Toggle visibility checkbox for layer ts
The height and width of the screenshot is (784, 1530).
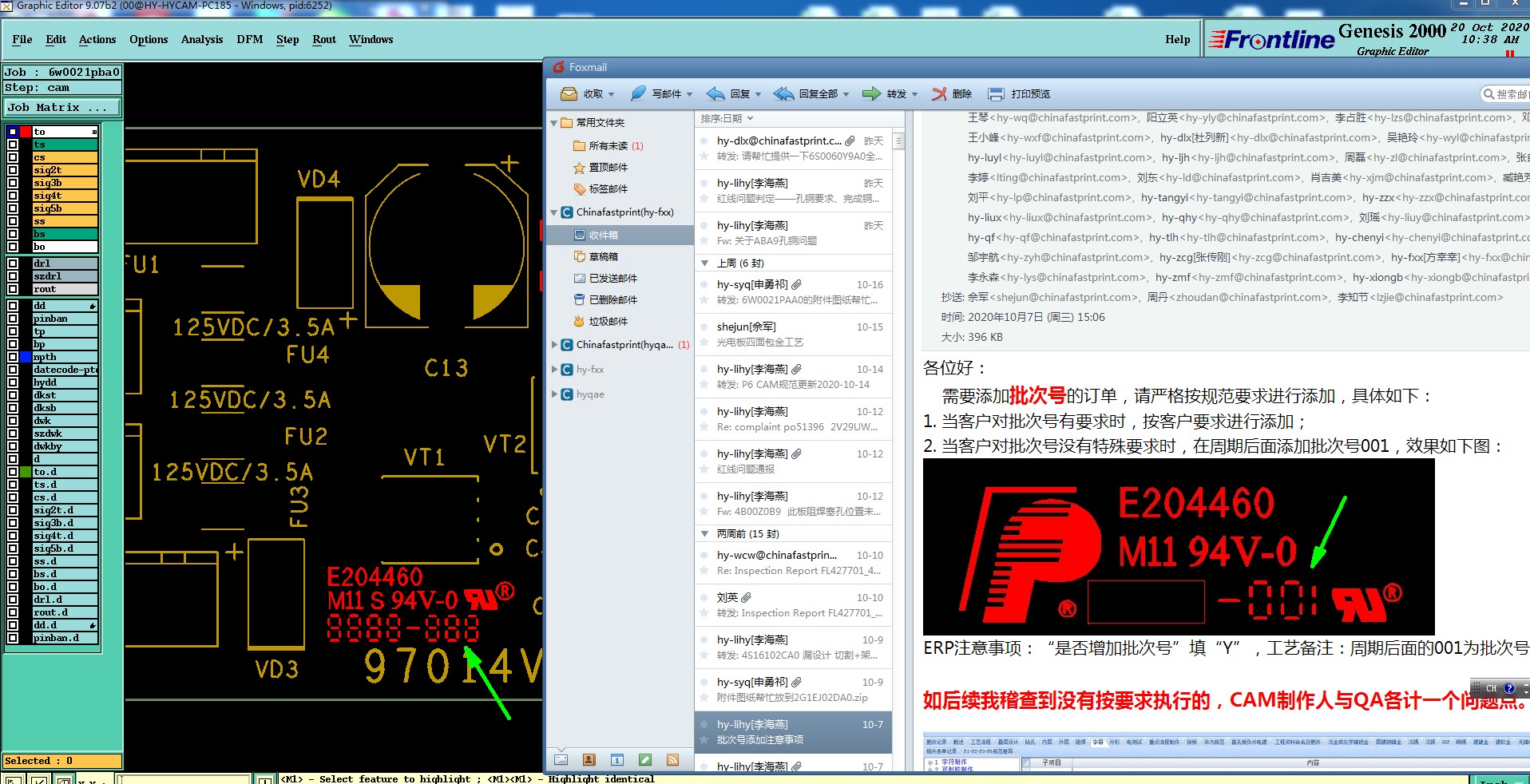[13, 145]
